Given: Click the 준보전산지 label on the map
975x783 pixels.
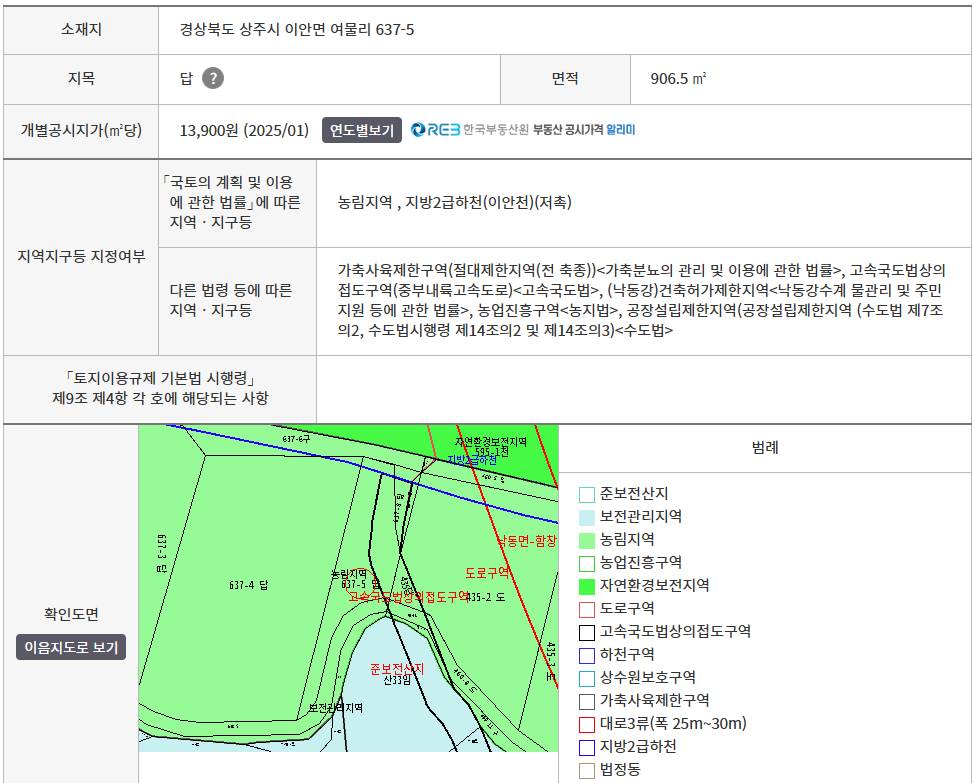Looking at the screenshot, I should click(x=397, y=669).
